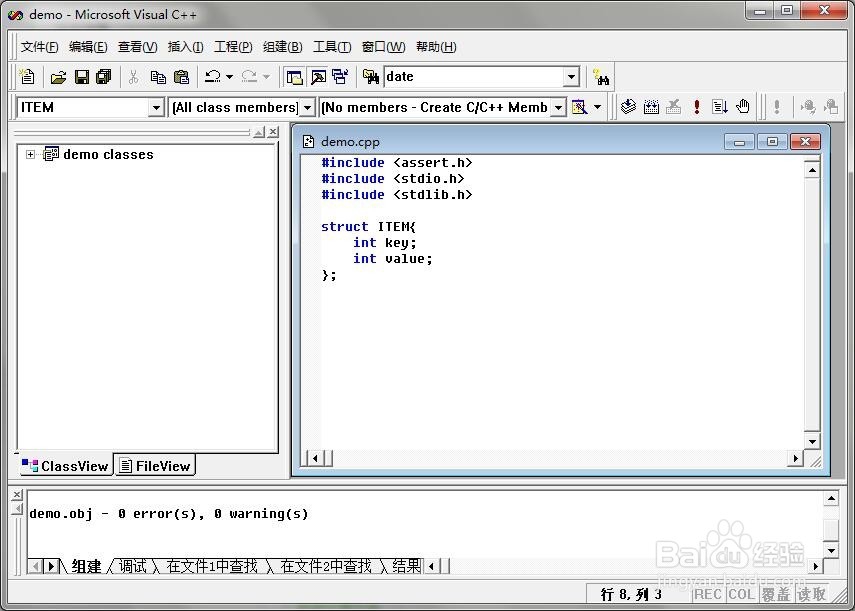This screenshot has width=855, height=611.
Task: Click the Paste clipboard icon
Action: click(x=181, y=77)
